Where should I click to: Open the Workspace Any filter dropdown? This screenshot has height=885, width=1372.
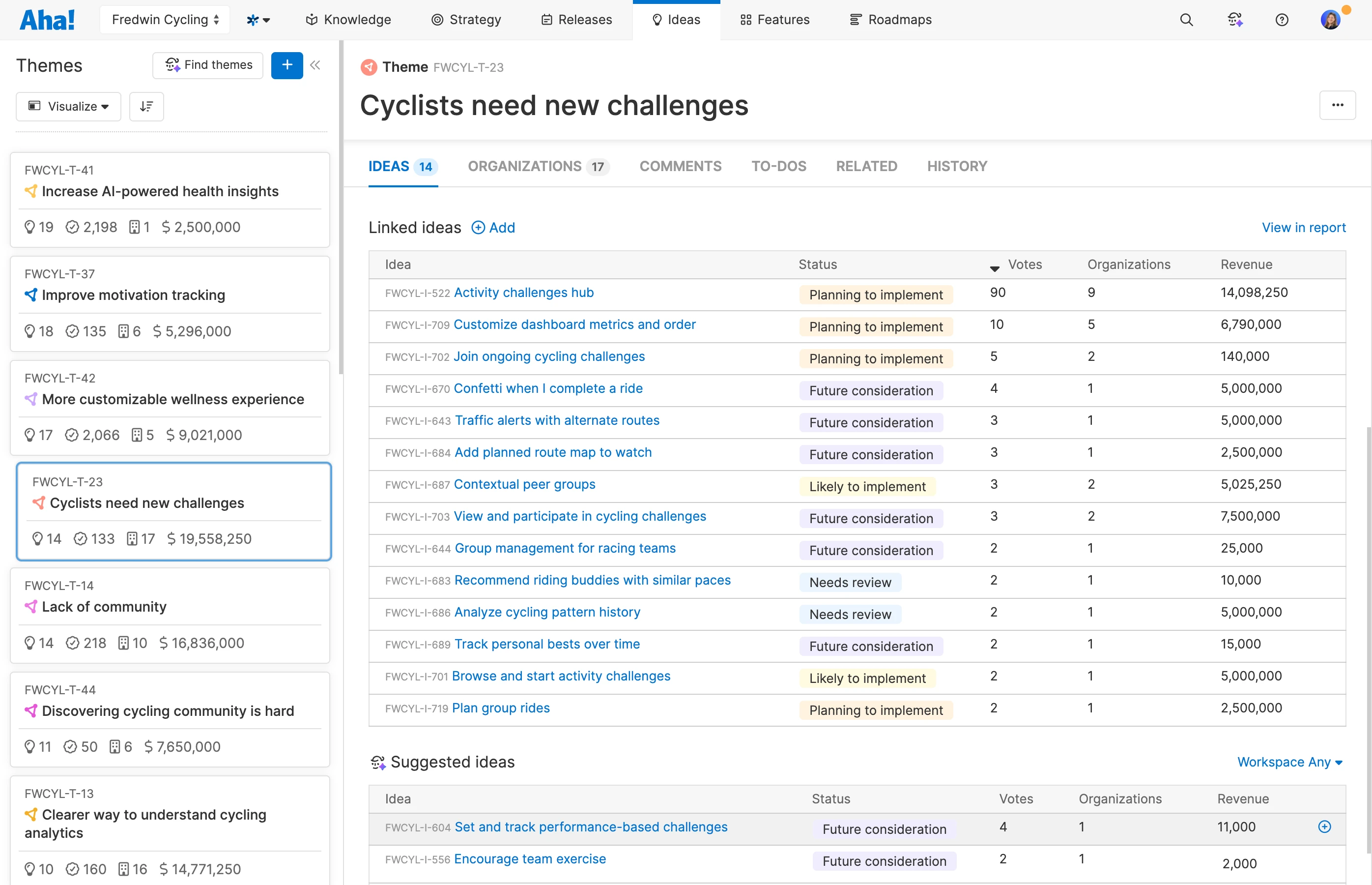click(1289, 762)
